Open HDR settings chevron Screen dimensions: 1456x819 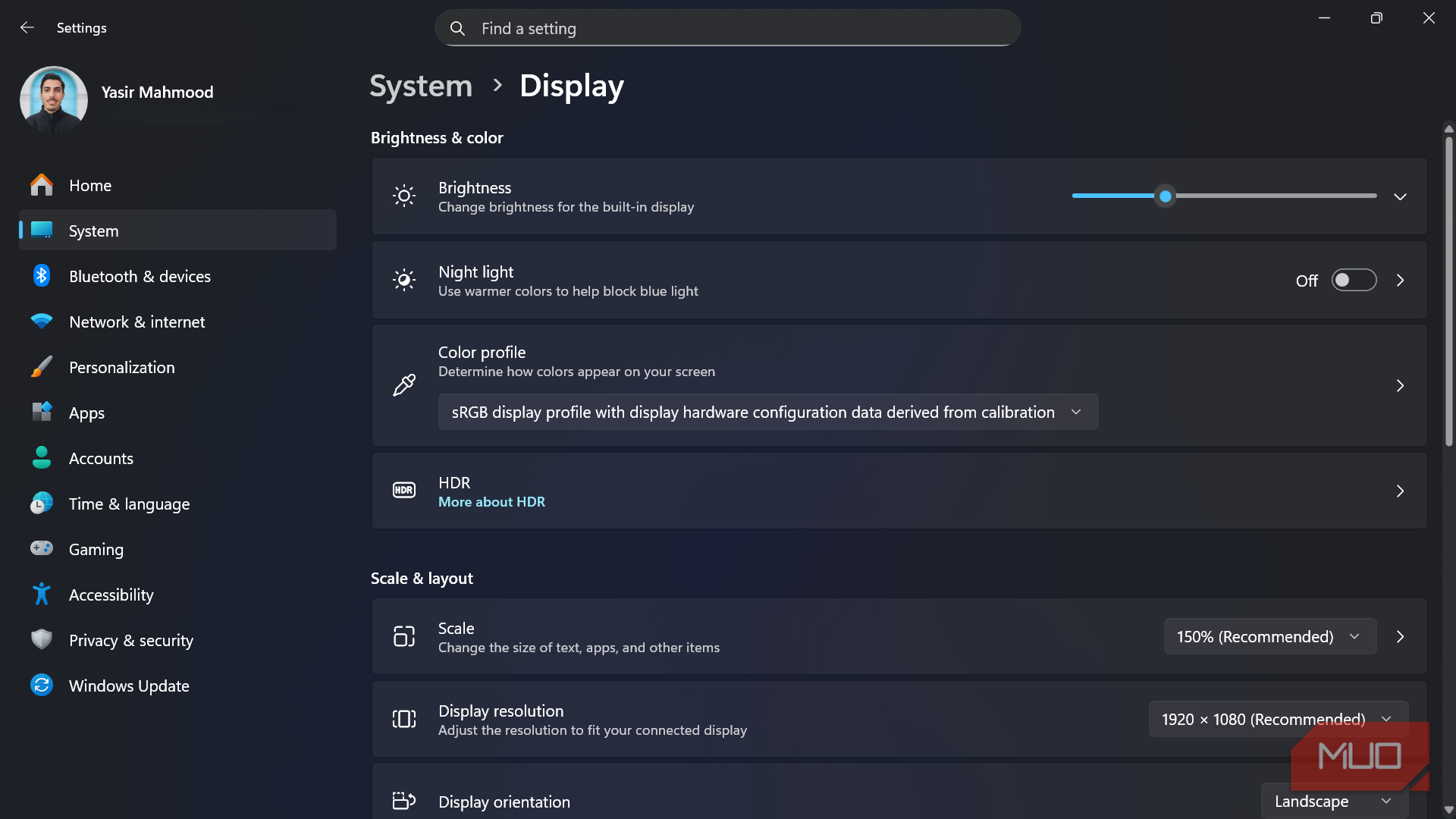[1400, 491]
